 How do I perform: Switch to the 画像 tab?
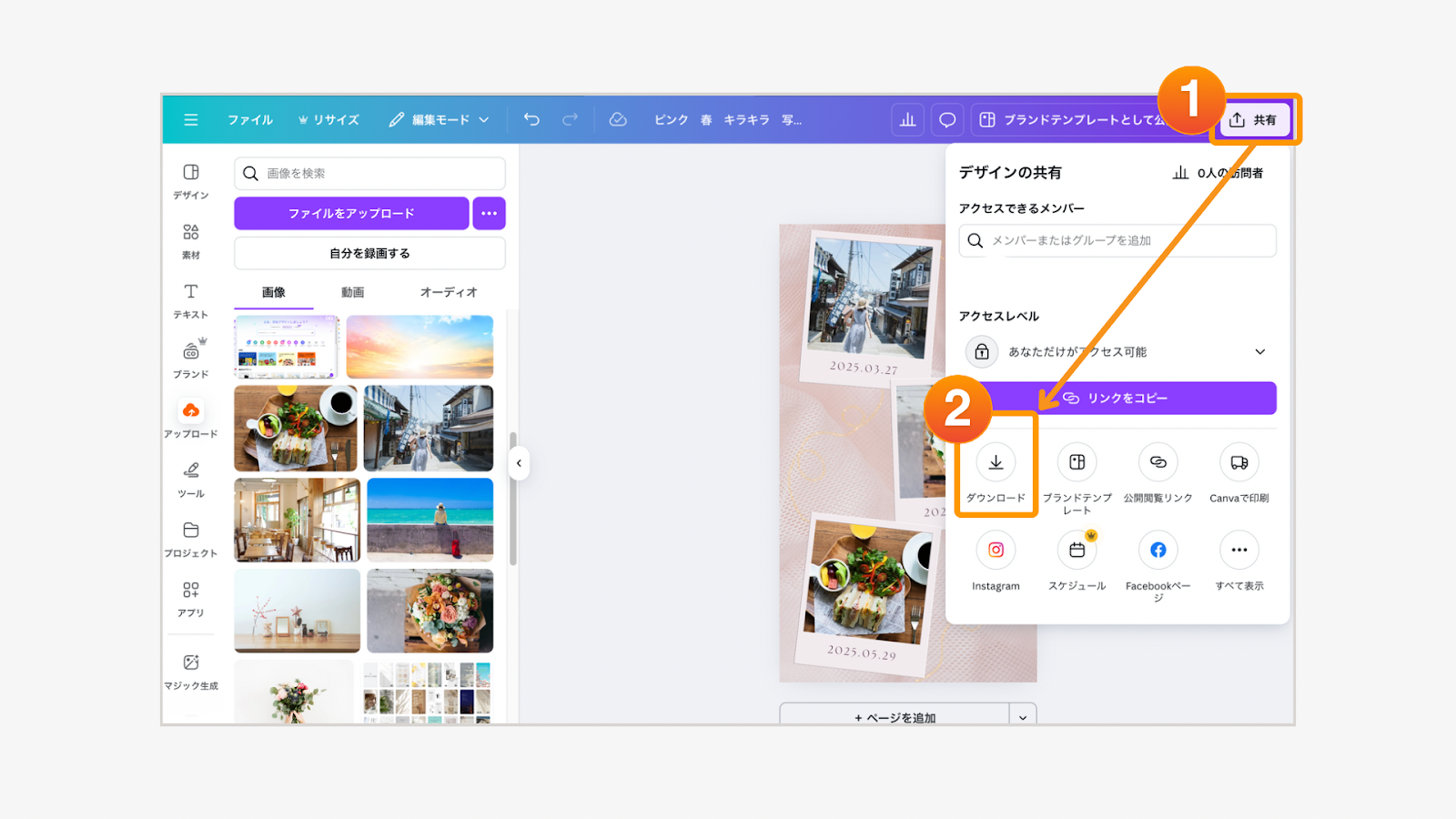click(274, 292)
